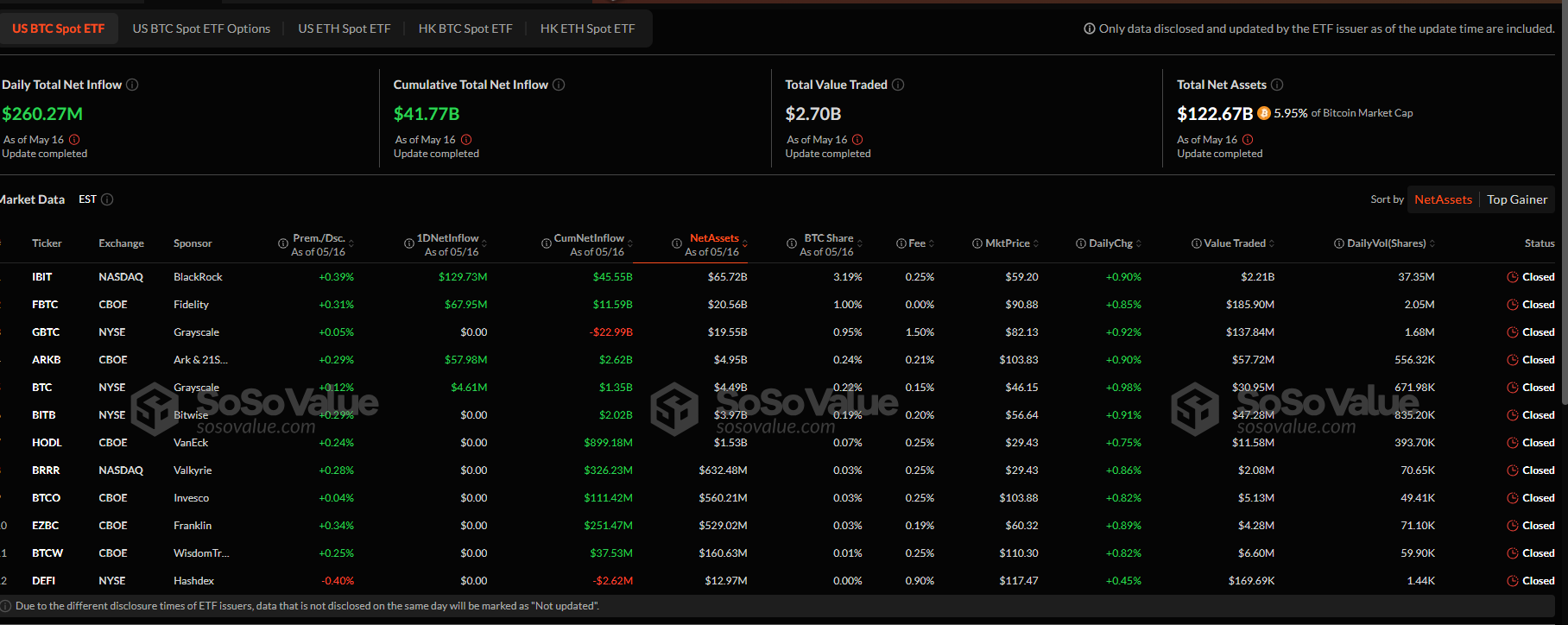The image size is (1568, 625).
Task: Click red alert icon under Total Net Assets date
Action: coord(1248,140)
